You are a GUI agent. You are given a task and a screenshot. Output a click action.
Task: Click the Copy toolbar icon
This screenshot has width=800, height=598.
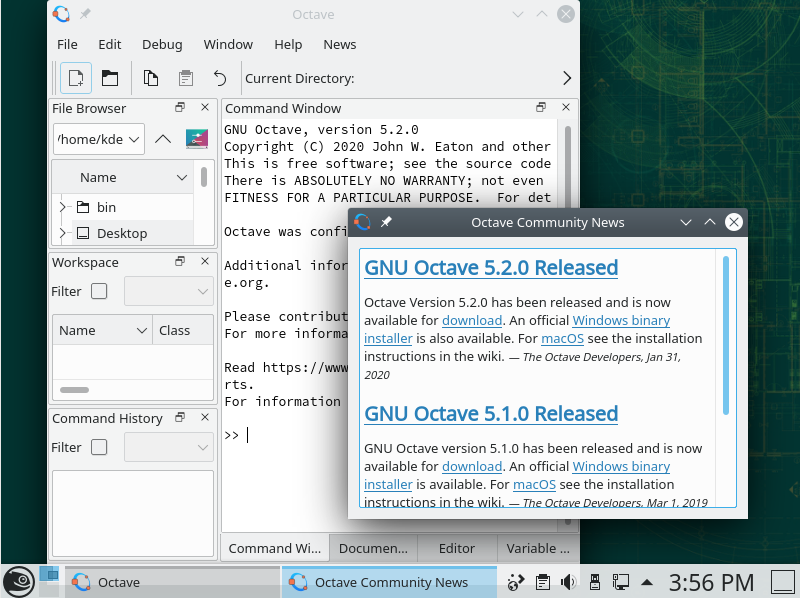[x=150, y=78]
